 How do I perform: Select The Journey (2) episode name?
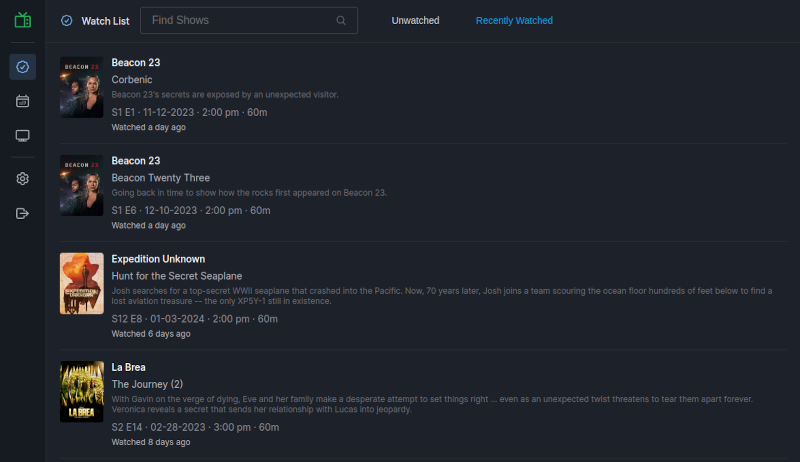click(x=147, y=384)
